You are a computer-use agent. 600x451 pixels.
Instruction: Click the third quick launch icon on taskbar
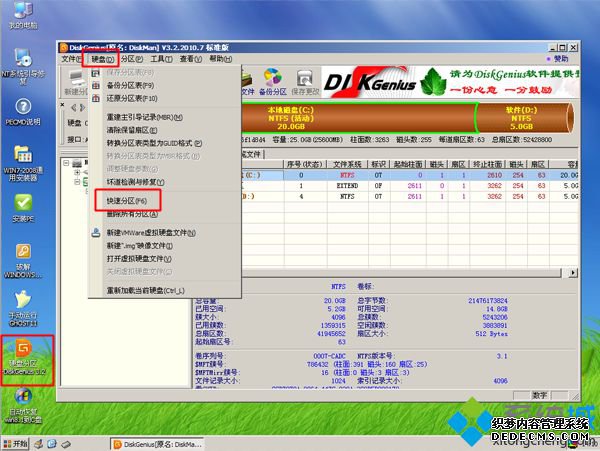coord(66,444)
